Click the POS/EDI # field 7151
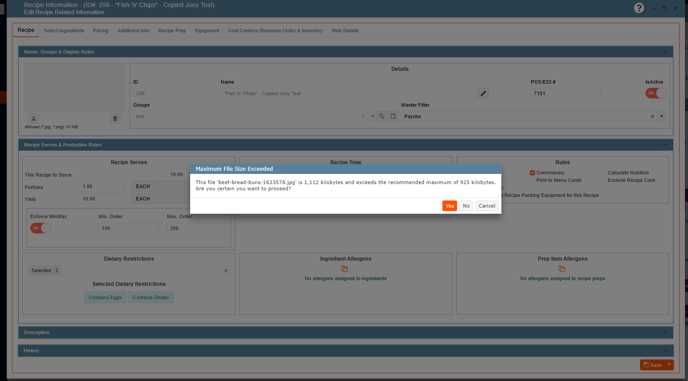688x381 pixels. (x=565, y=93)
